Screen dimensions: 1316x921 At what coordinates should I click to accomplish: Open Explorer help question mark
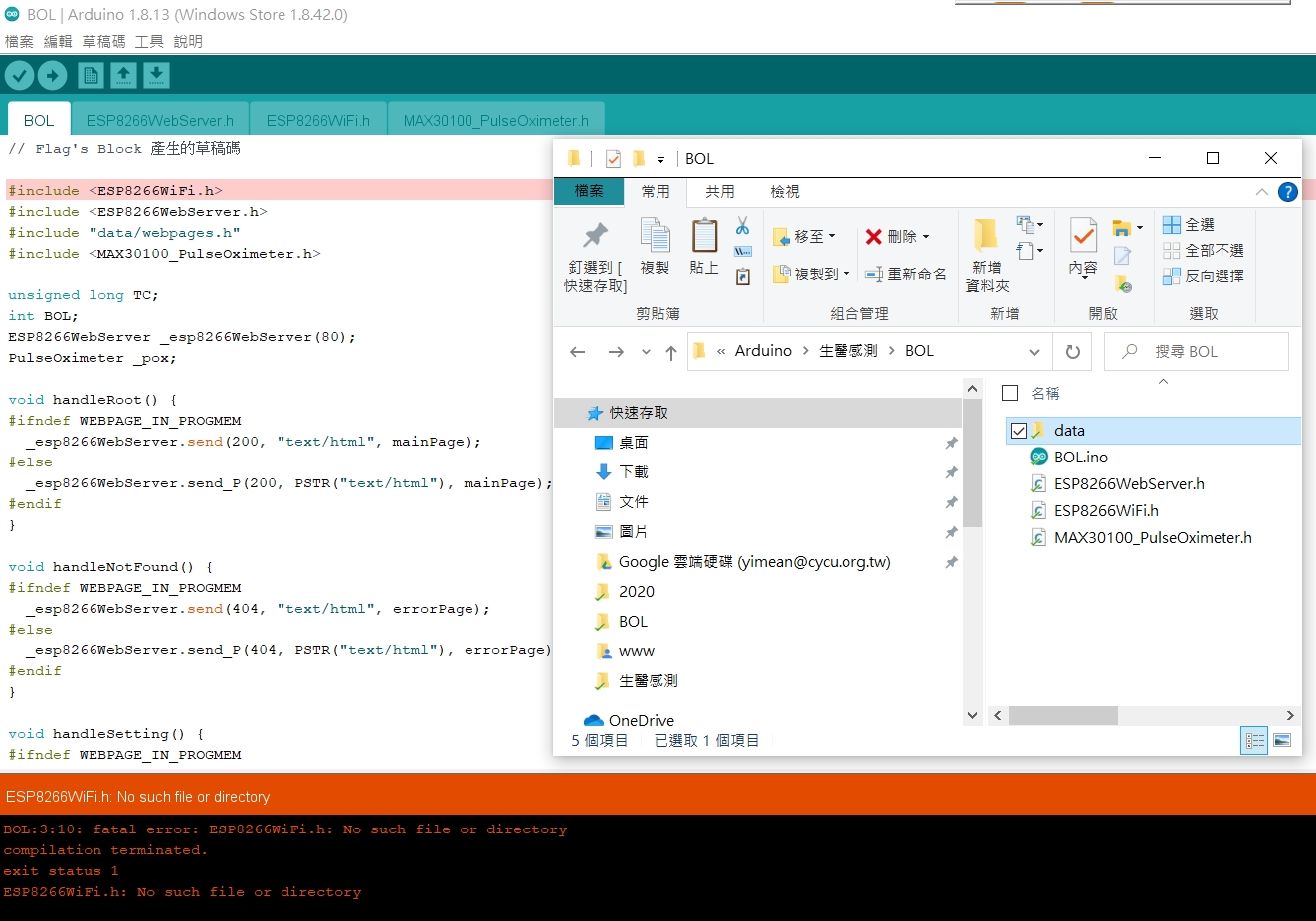(1287, 192)
